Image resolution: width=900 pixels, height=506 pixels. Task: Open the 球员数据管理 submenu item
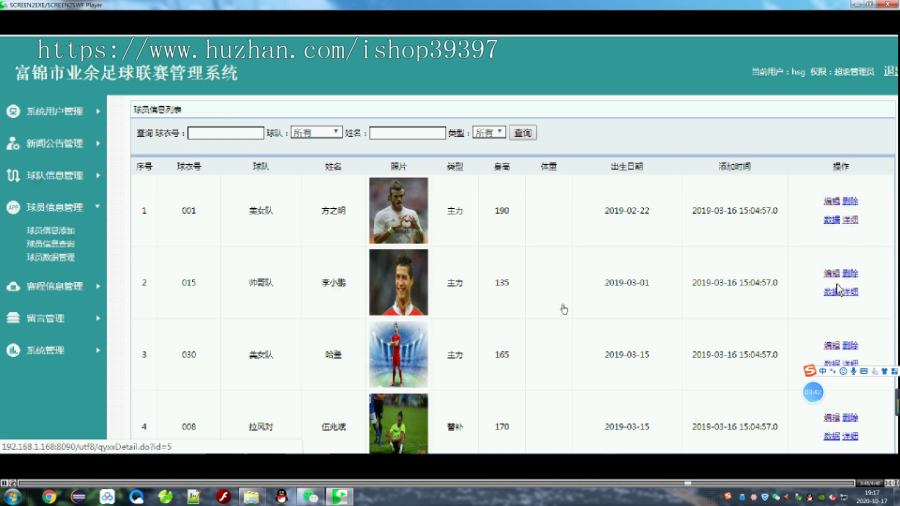[51, 258]
